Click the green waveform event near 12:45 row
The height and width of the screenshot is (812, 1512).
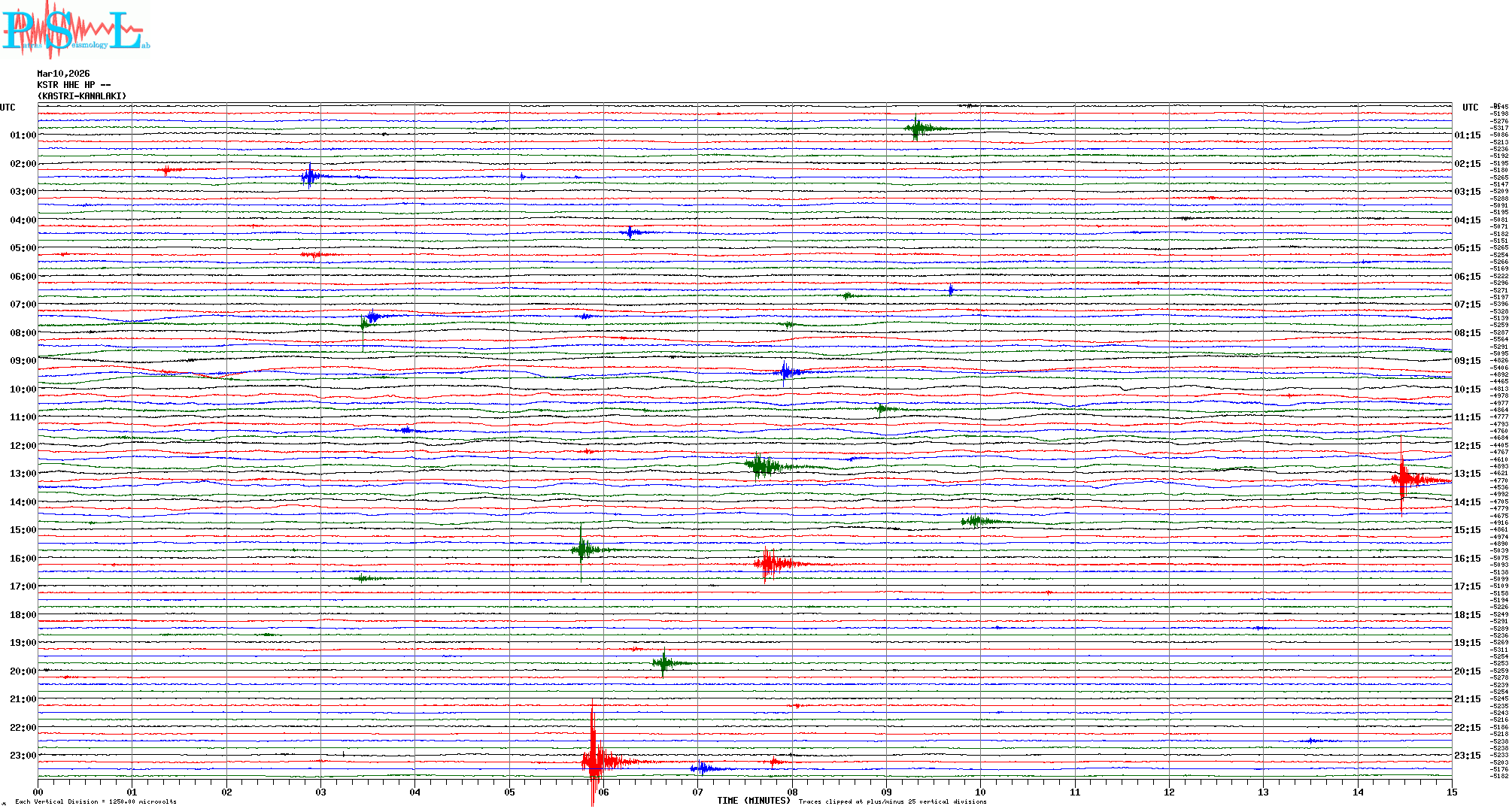coord(761,466)
